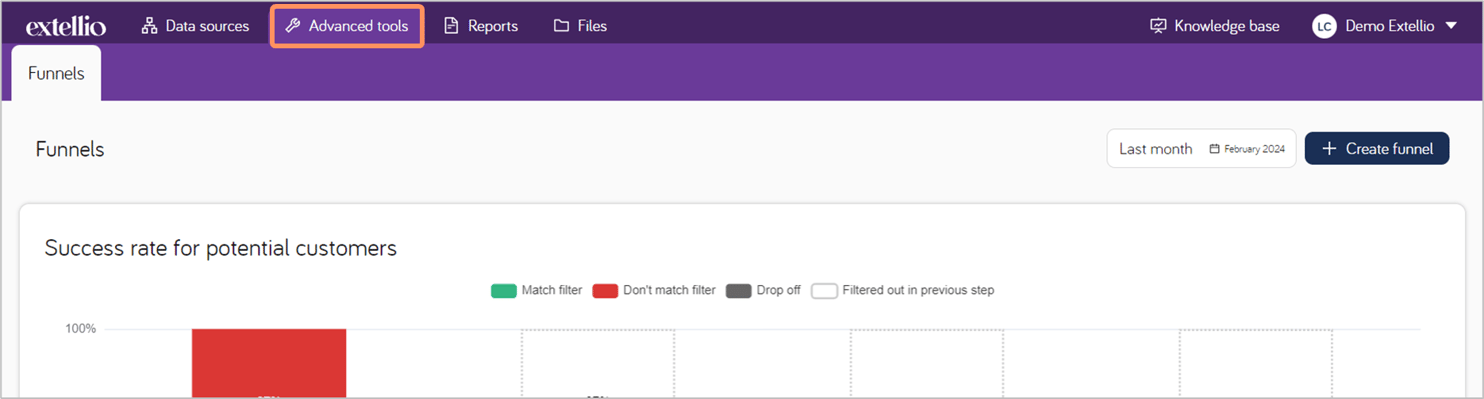Click the extellio logo
Screen dimensions: 1484x399
[x=66, y=26]
